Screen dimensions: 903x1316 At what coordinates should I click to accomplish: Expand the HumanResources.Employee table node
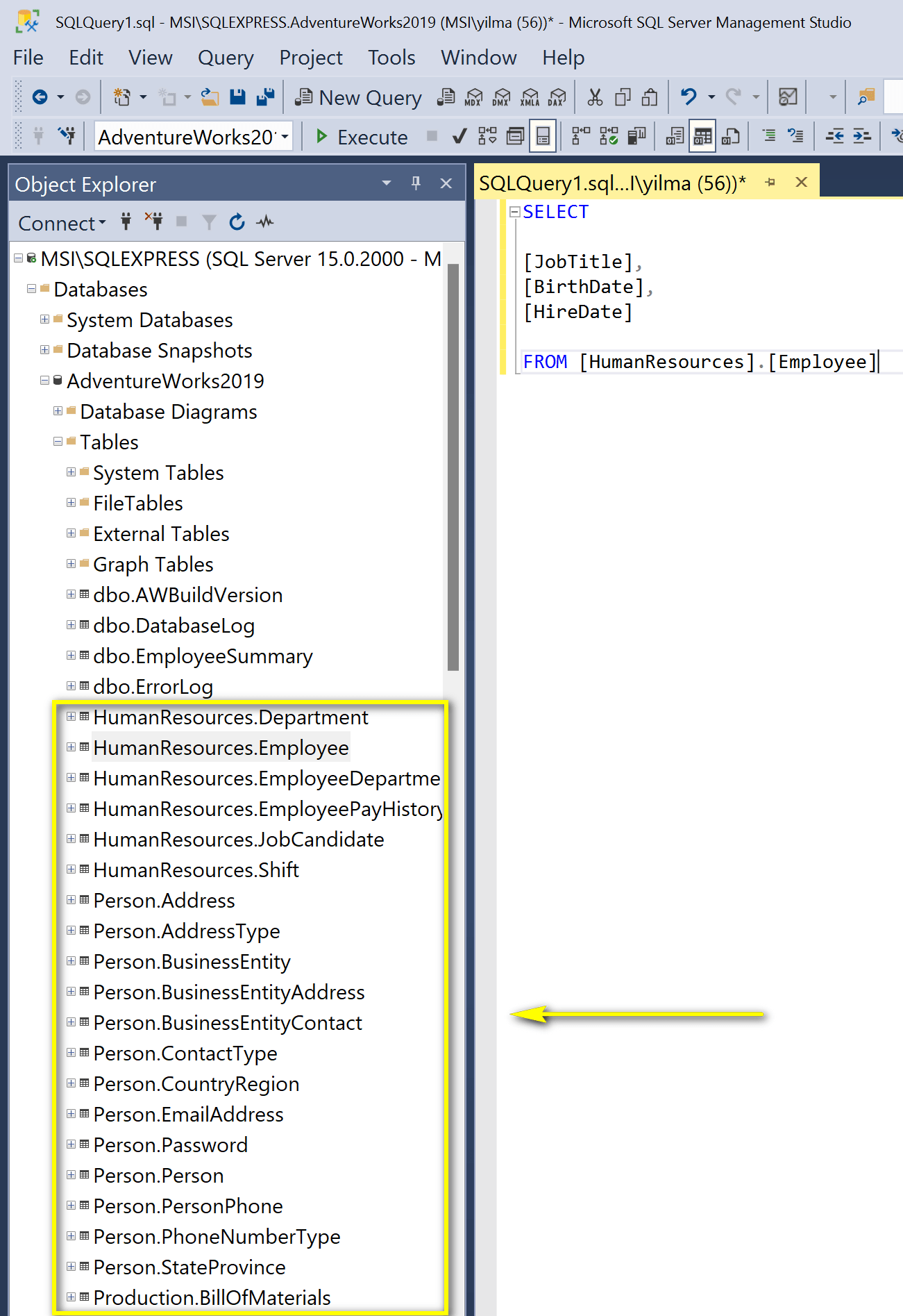(x=71, y=747)
